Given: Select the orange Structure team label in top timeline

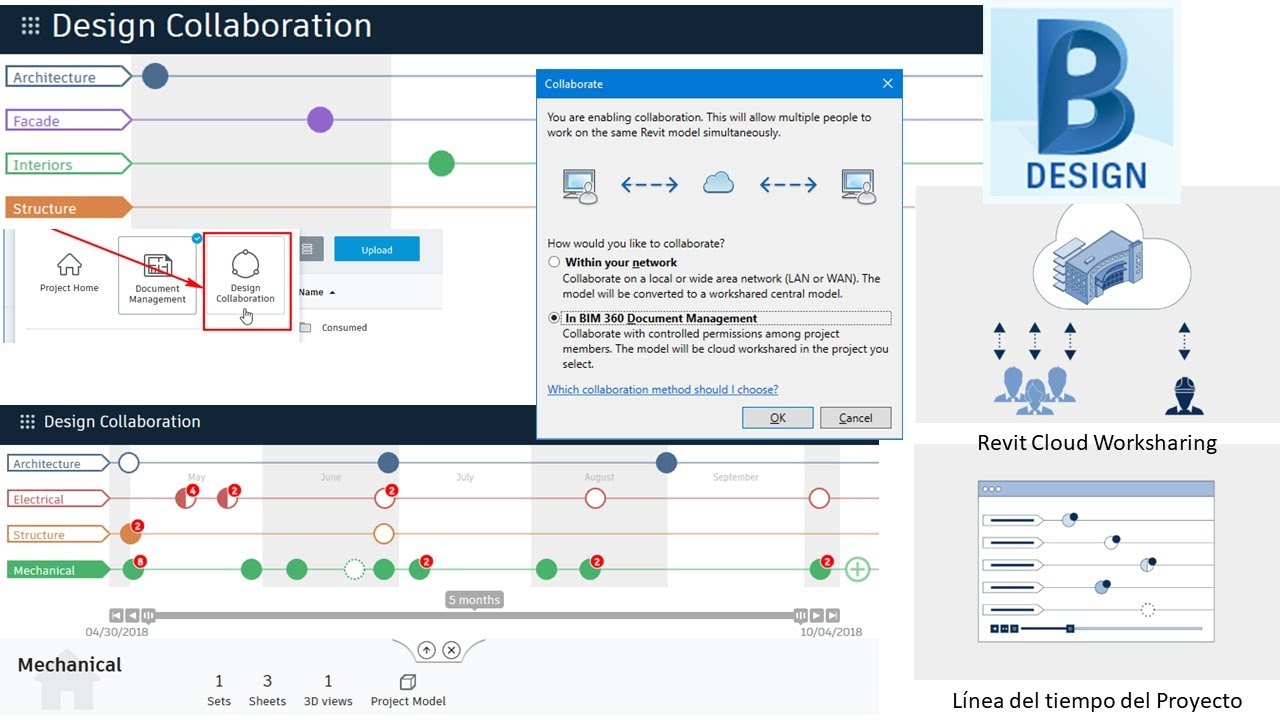Looking at the screenshot, I should pyautogui.click(x=68, y=208).
